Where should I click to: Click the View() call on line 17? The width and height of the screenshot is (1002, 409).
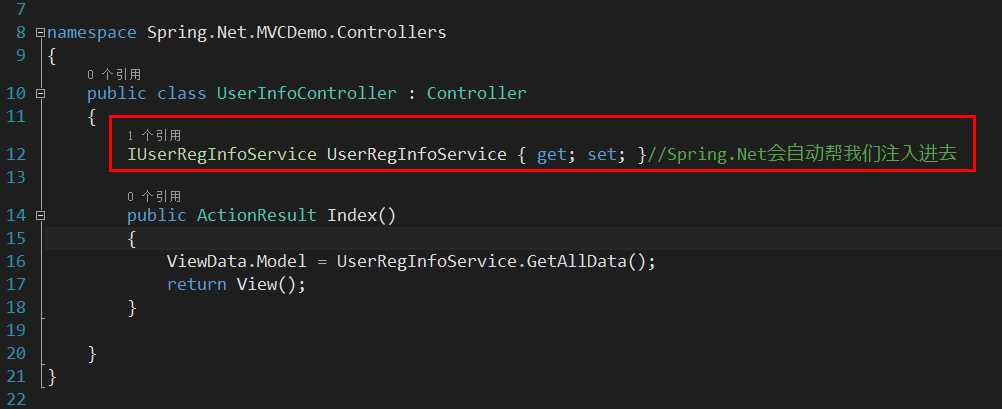tap(266, 284)
